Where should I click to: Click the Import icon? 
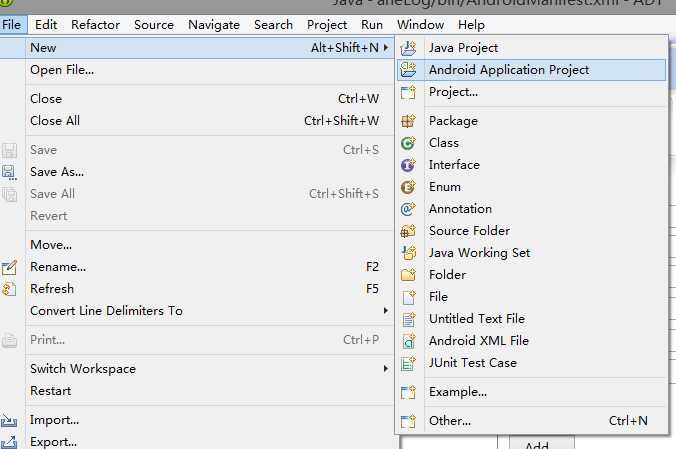pyautogui.click(x=9, y=420)
